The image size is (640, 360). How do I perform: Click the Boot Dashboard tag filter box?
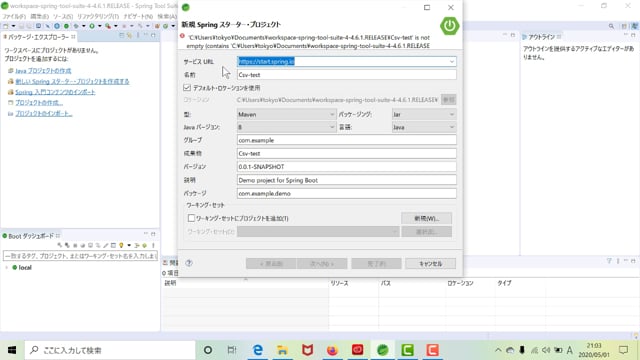click(80, 256)
